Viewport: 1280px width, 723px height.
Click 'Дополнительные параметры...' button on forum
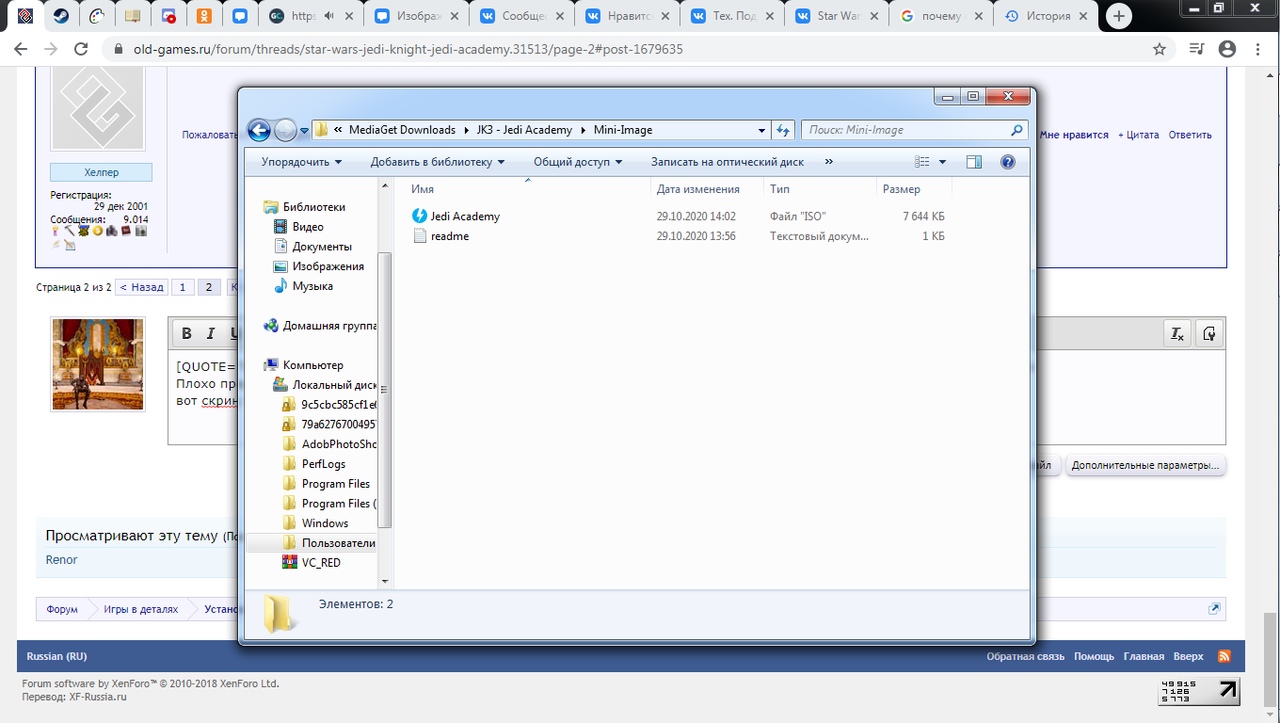click(1145, 465)
